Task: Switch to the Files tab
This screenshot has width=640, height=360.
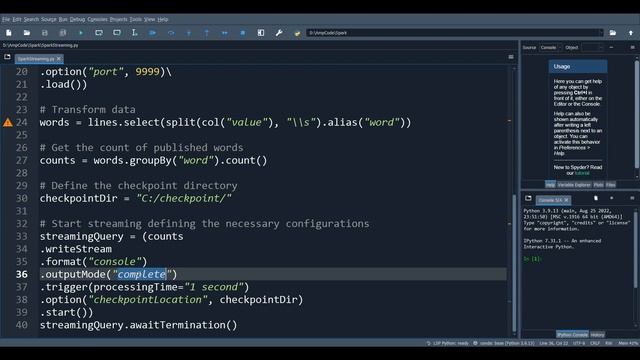Action: pyautogui.click(x=611, y=185)
